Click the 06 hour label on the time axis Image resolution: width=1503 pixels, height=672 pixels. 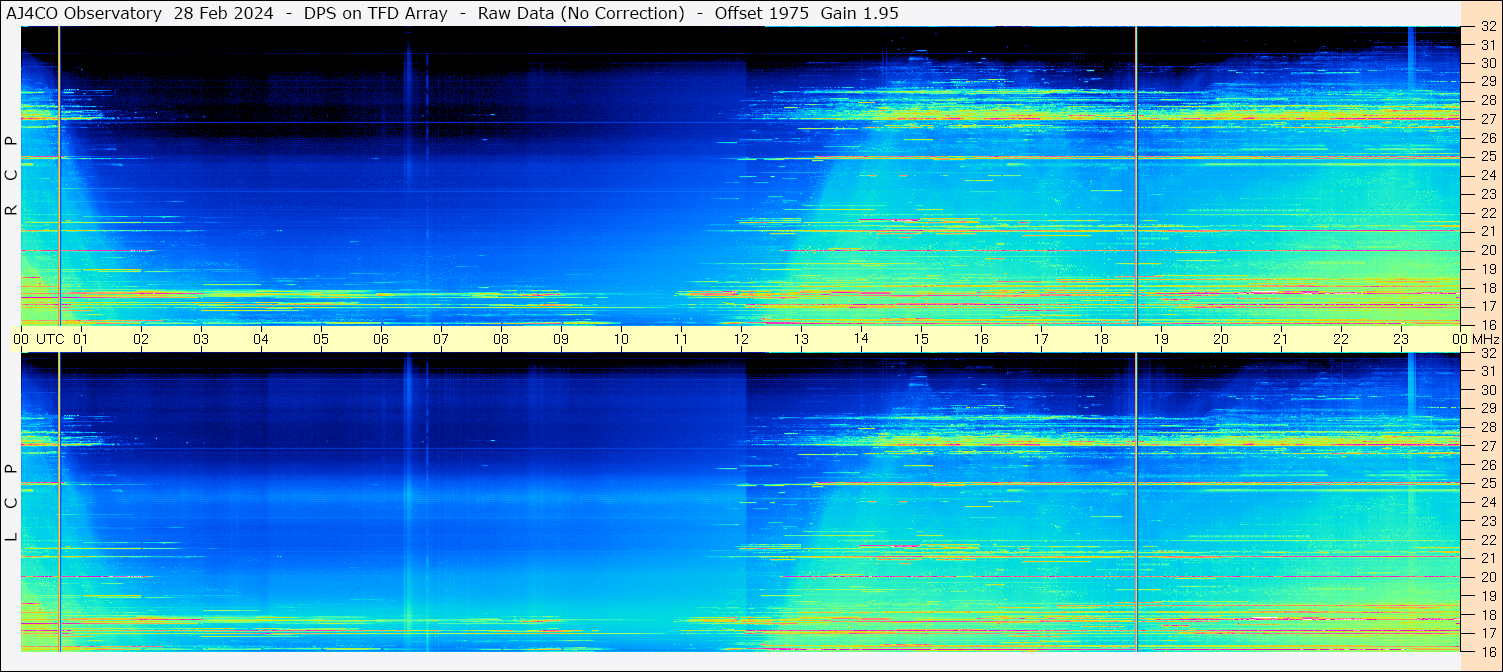coord(381,339)
